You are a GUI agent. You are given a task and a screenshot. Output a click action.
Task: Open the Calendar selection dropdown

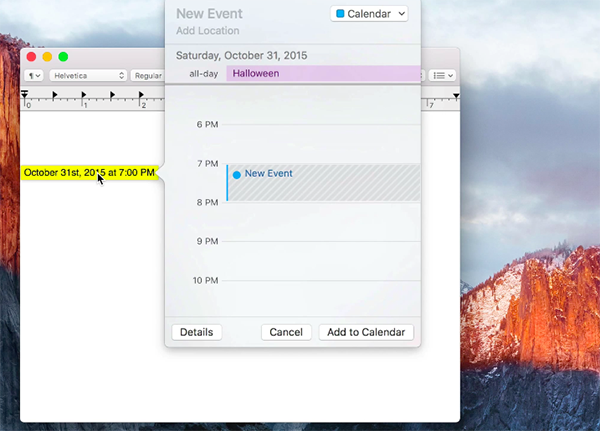(369, 14)
